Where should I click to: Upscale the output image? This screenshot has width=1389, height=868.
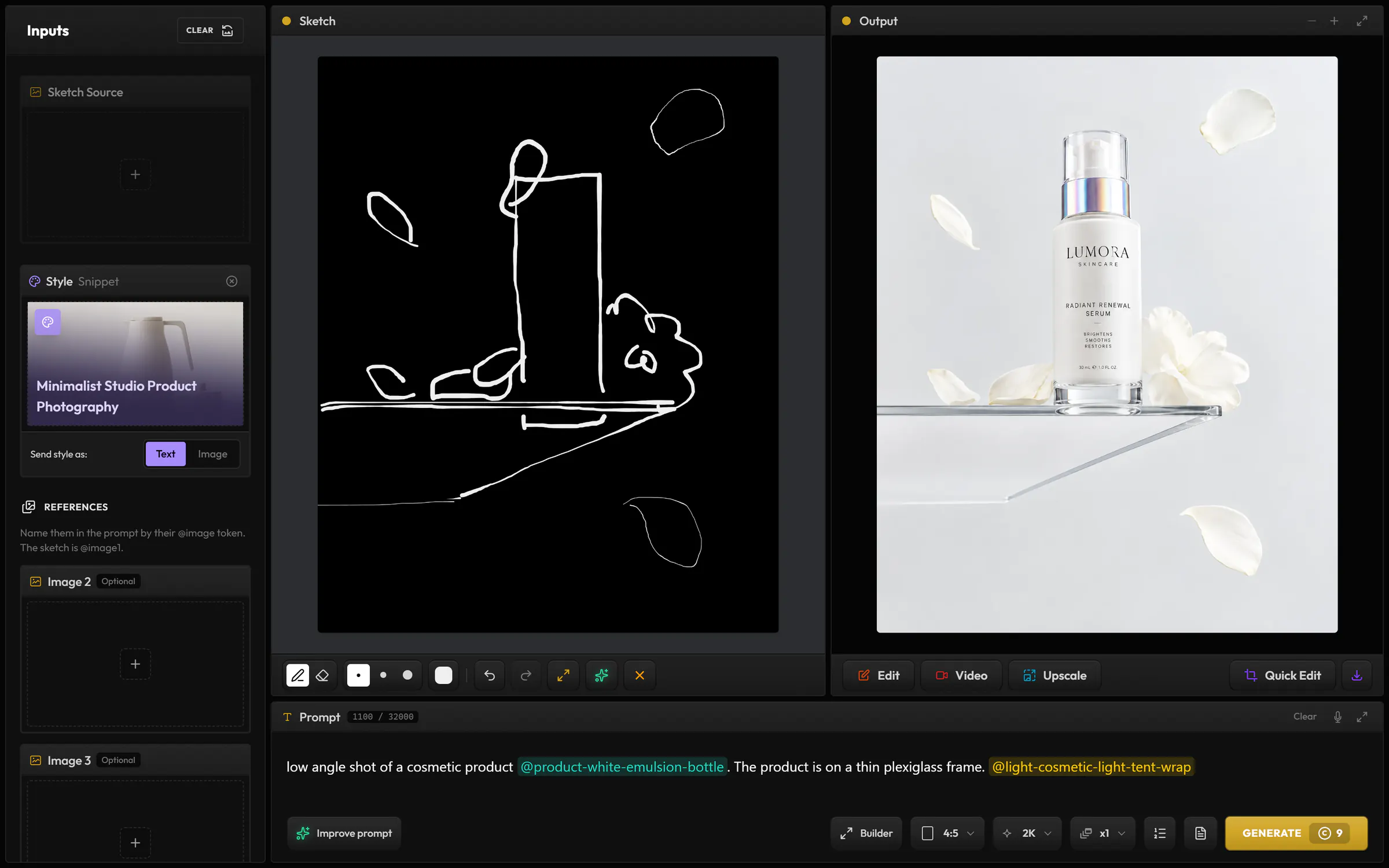pos(1054,675)
